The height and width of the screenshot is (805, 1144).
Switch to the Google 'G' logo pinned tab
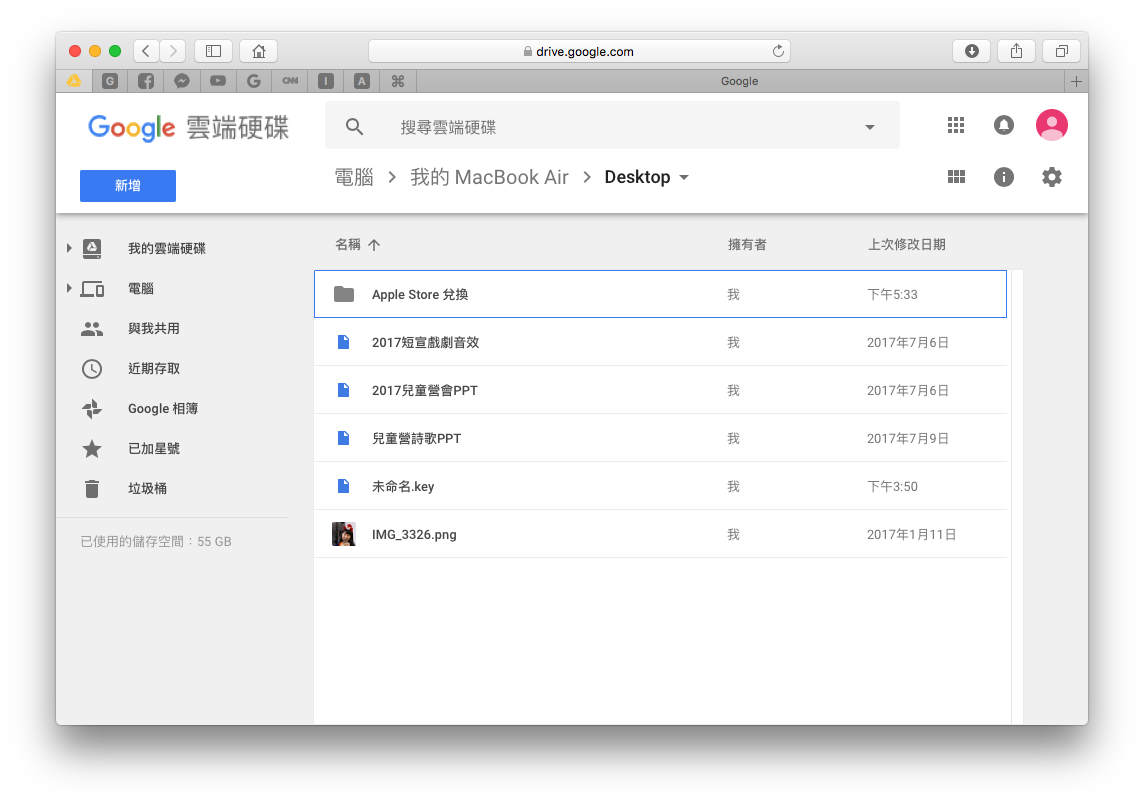pyautogui.click(x=254, y=81)
